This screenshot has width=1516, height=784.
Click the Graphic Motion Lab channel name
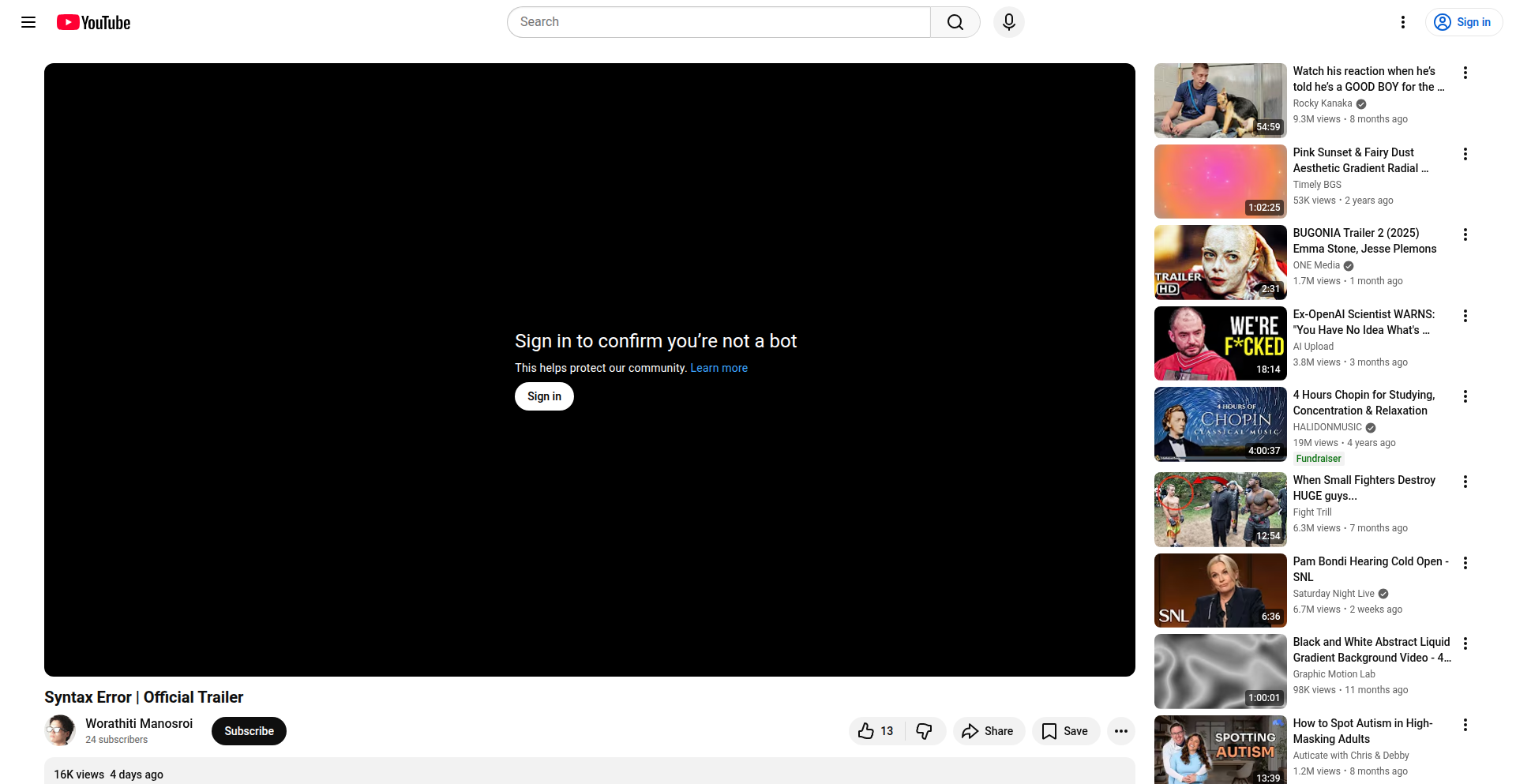click(1334, 674)
